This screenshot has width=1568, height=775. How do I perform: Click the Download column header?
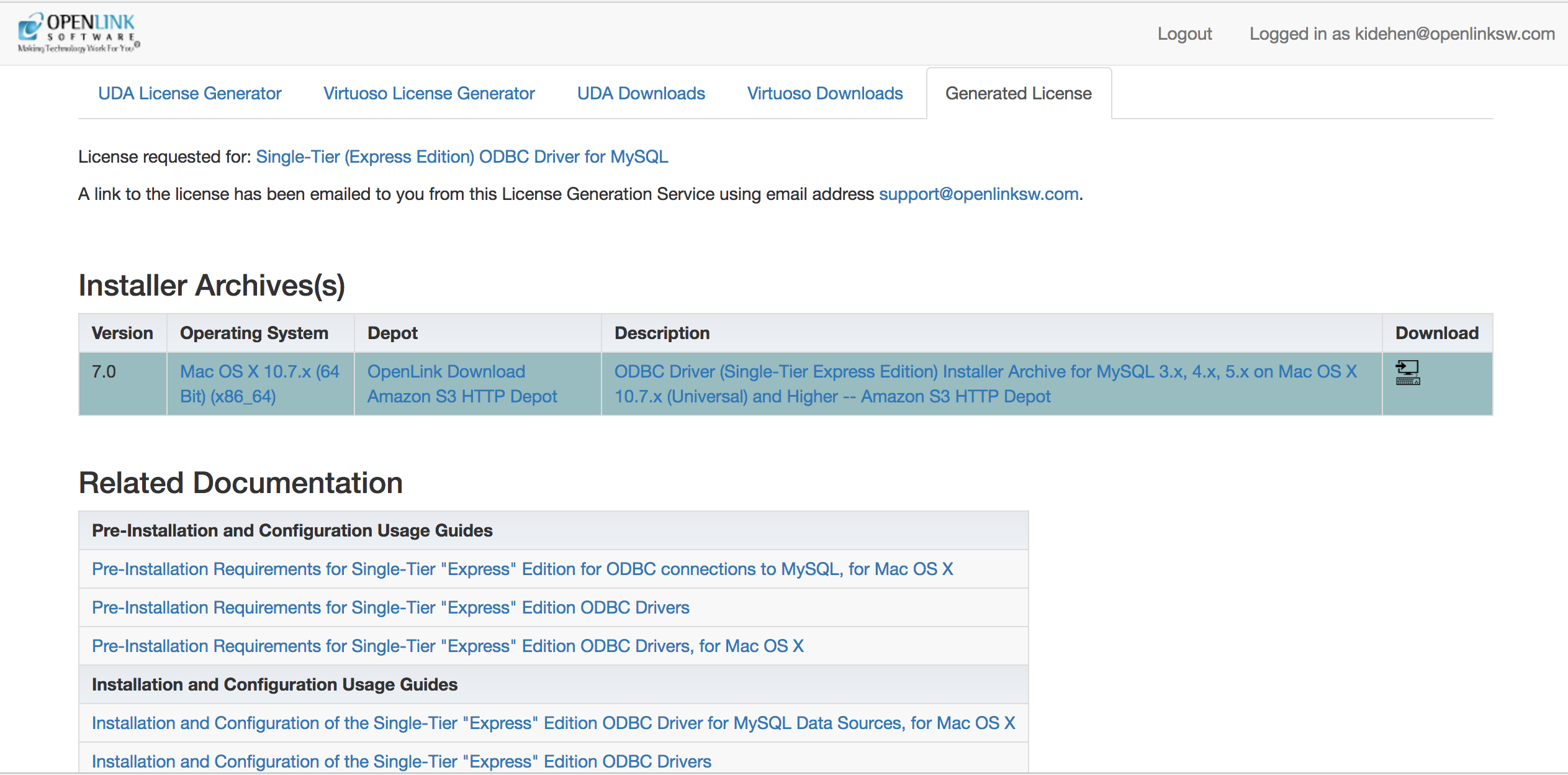pyautogui.click(x=1437, y=333)
